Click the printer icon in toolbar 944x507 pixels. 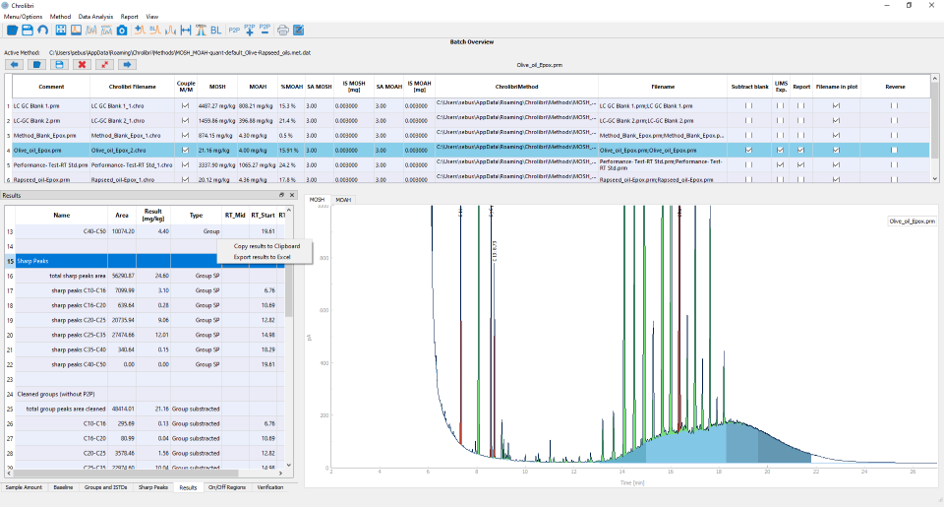pos(283,30)
